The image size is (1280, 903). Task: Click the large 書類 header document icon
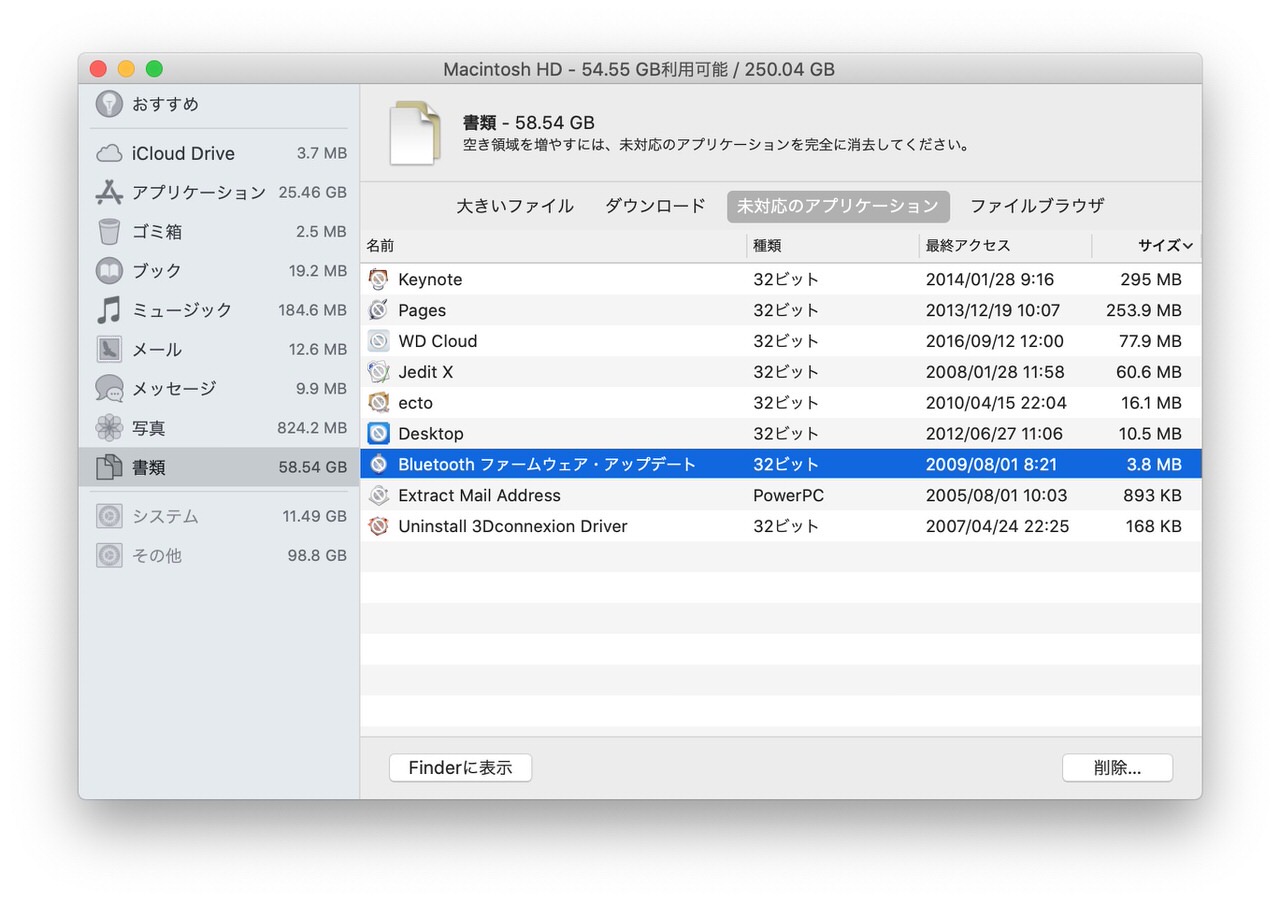pyautogui.click(x=415, y=133)
